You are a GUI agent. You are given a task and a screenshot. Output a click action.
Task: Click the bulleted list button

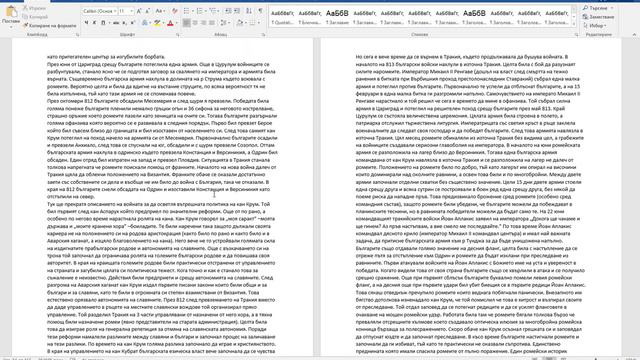187,11
